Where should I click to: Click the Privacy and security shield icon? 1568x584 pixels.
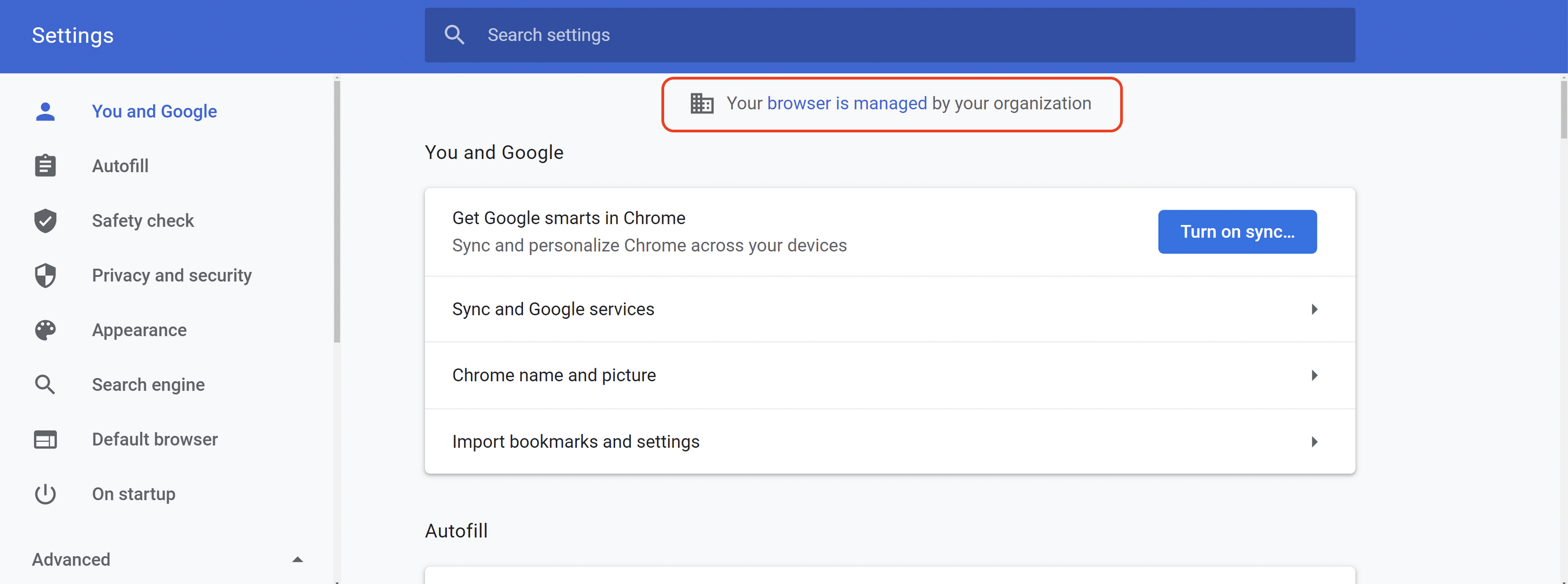pos(45,276)
